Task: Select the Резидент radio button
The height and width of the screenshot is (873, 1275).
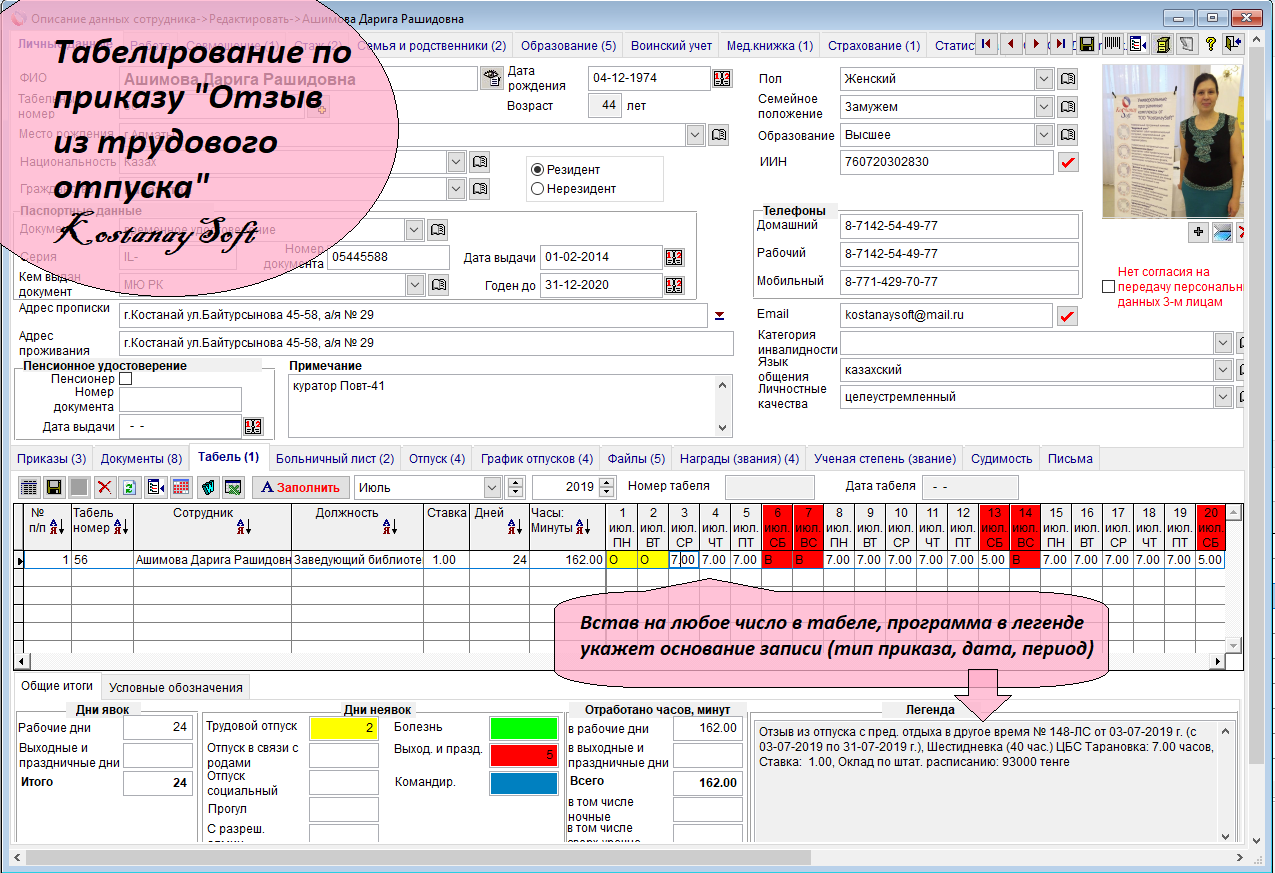Action: pyautogui.click(x=538, y=170)
